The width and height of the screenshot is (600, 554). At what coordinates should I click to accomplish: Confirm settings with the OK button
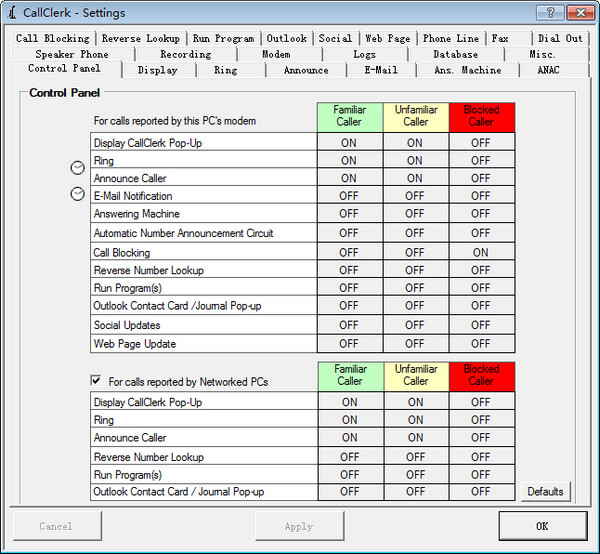point(543,526)
